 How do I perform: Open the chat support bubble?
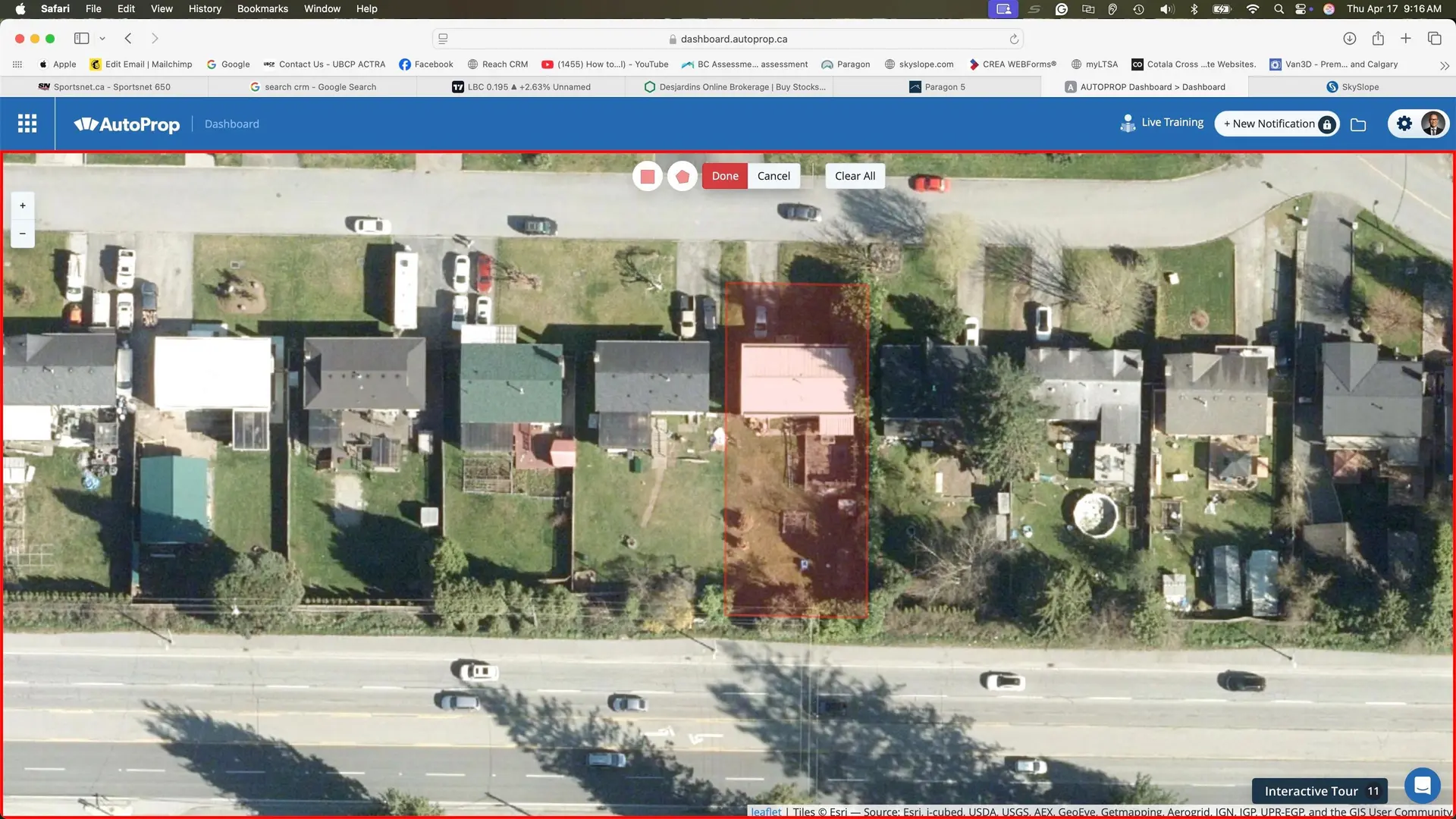[1422, 786]
